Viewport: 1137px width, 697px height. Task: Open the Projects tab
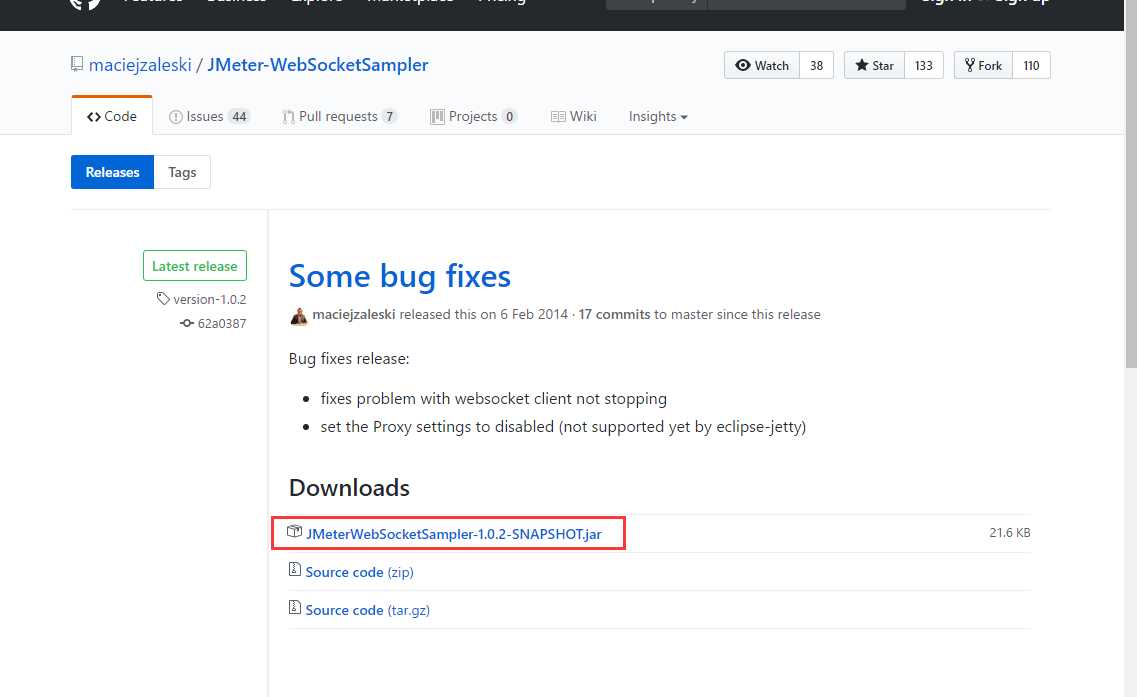point(473,116)
